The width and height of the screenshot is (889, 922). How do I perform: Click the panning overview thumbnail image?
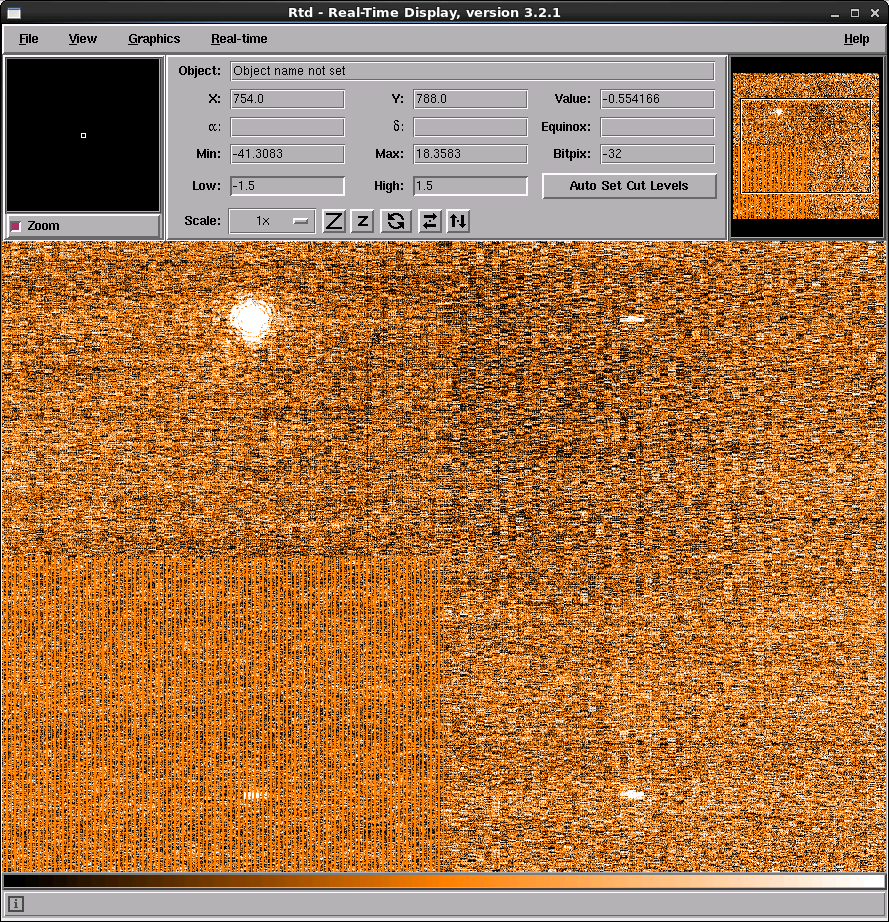807,147
